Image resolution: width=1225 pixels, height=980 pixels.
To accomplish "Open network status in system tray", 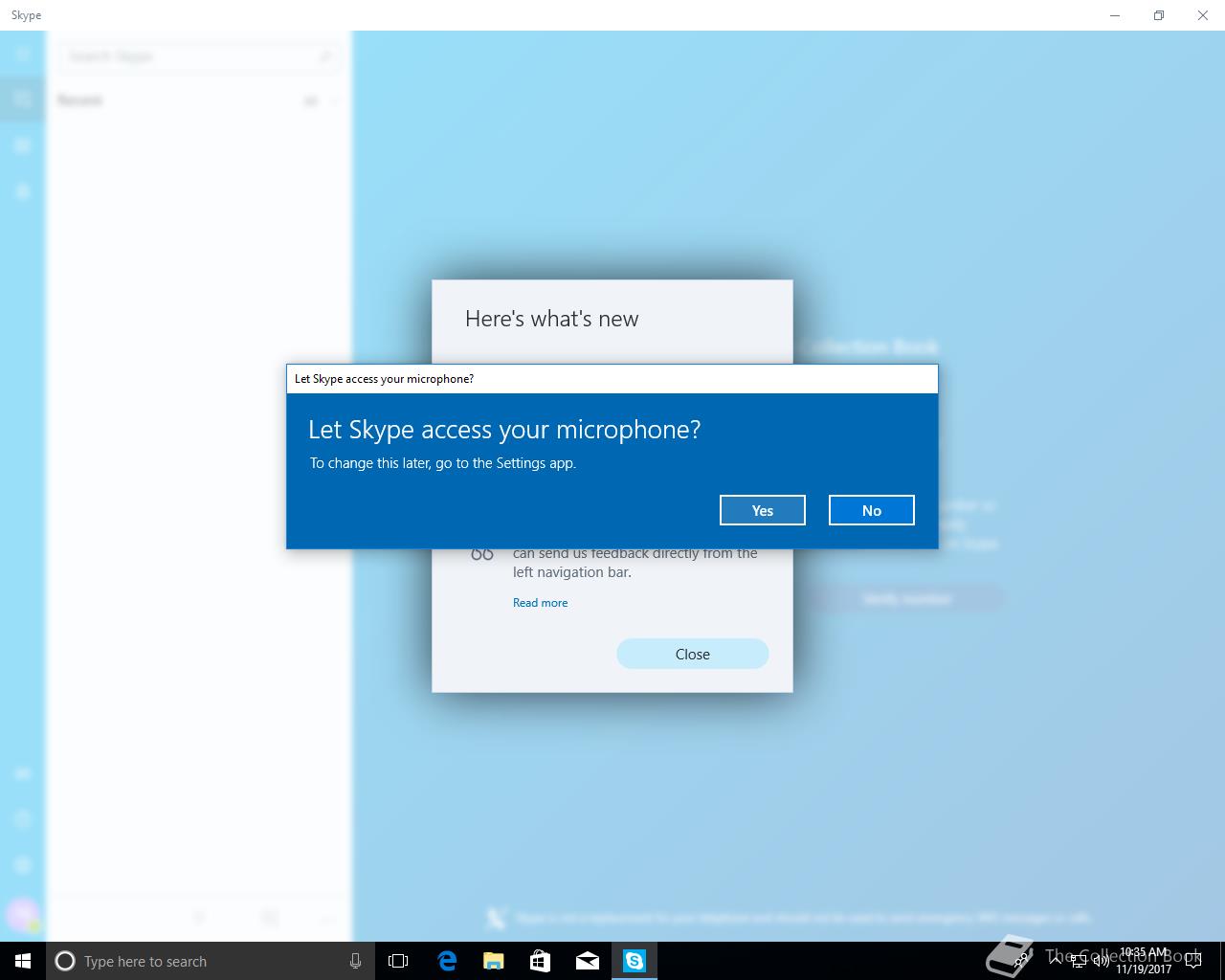I will coord(1079,961).
